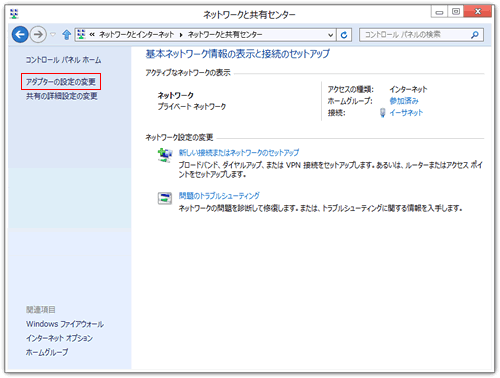Screen dimensions: 500x378
Task: Refresh the address bar view
Action: (x=344, y=35)
